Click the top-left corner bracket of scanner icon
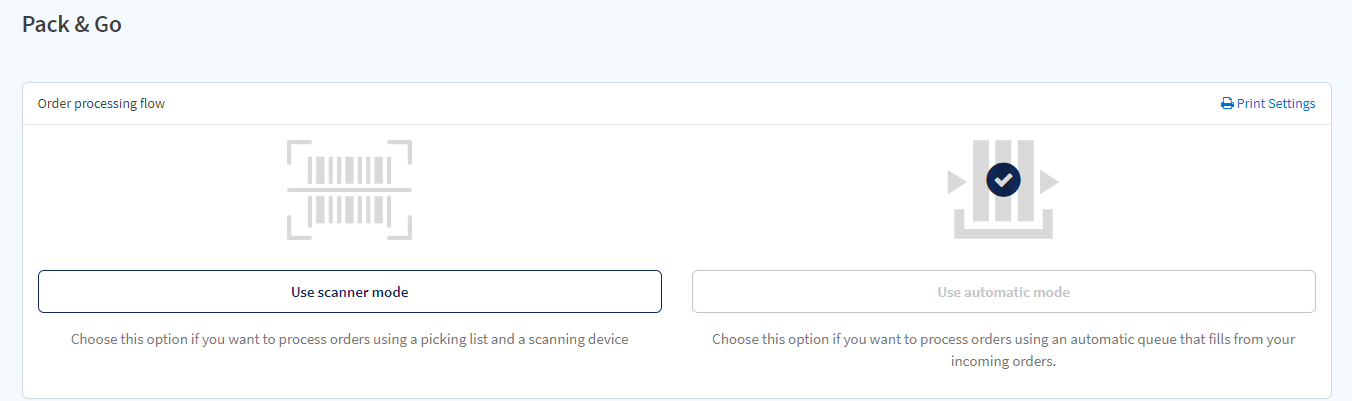 [298, 152]
